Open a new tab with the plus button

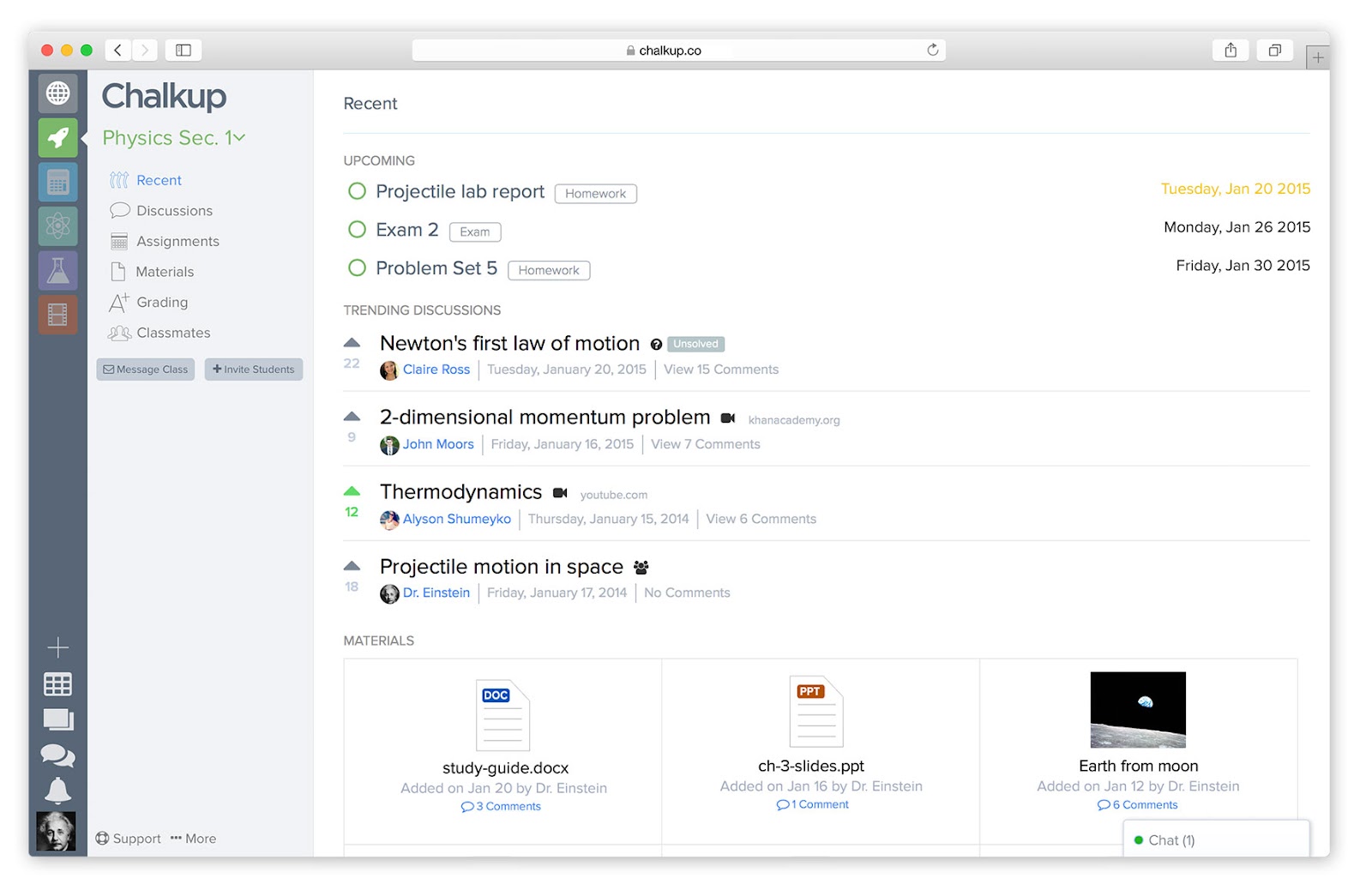pyautogui.click(x=1318, y=57)
